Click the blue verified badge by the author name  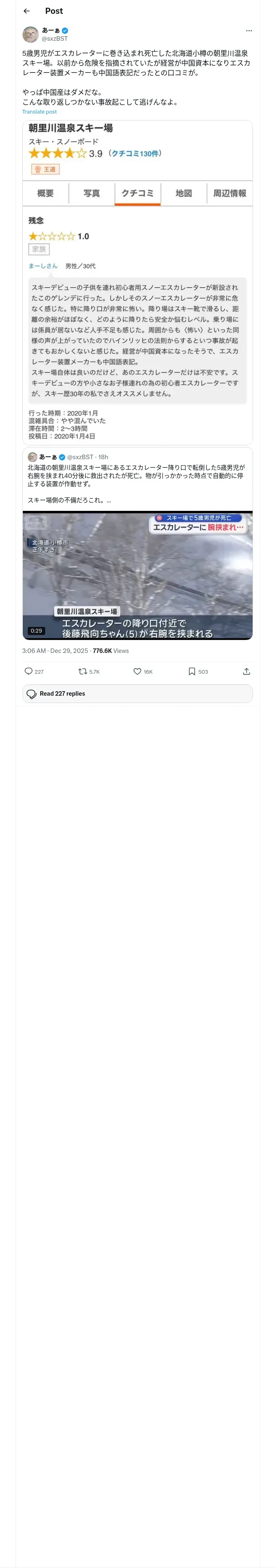tap(65, 31)
